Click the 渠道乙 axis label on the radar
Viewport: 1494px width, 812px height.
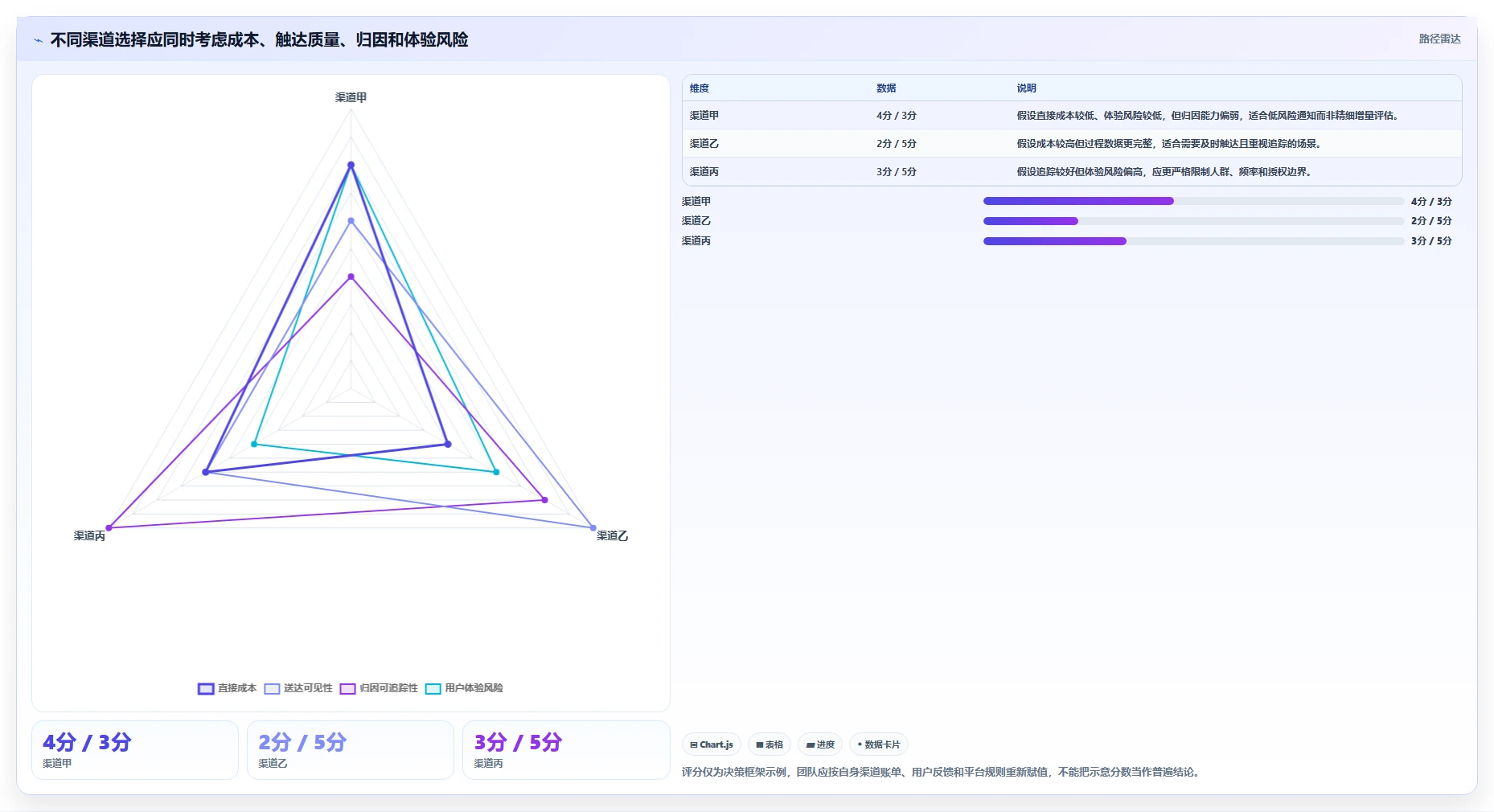(x=612, y=535)
